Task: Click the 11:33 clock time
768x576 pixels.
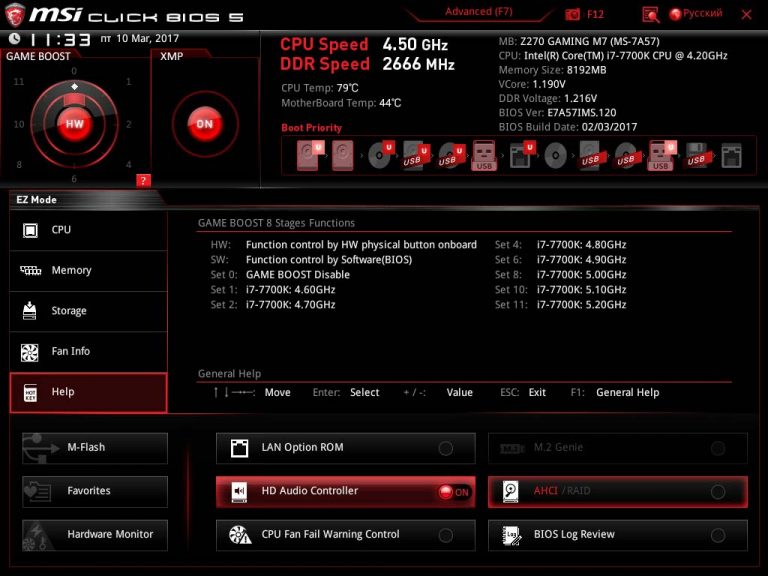Action: (x=60, y=40)
